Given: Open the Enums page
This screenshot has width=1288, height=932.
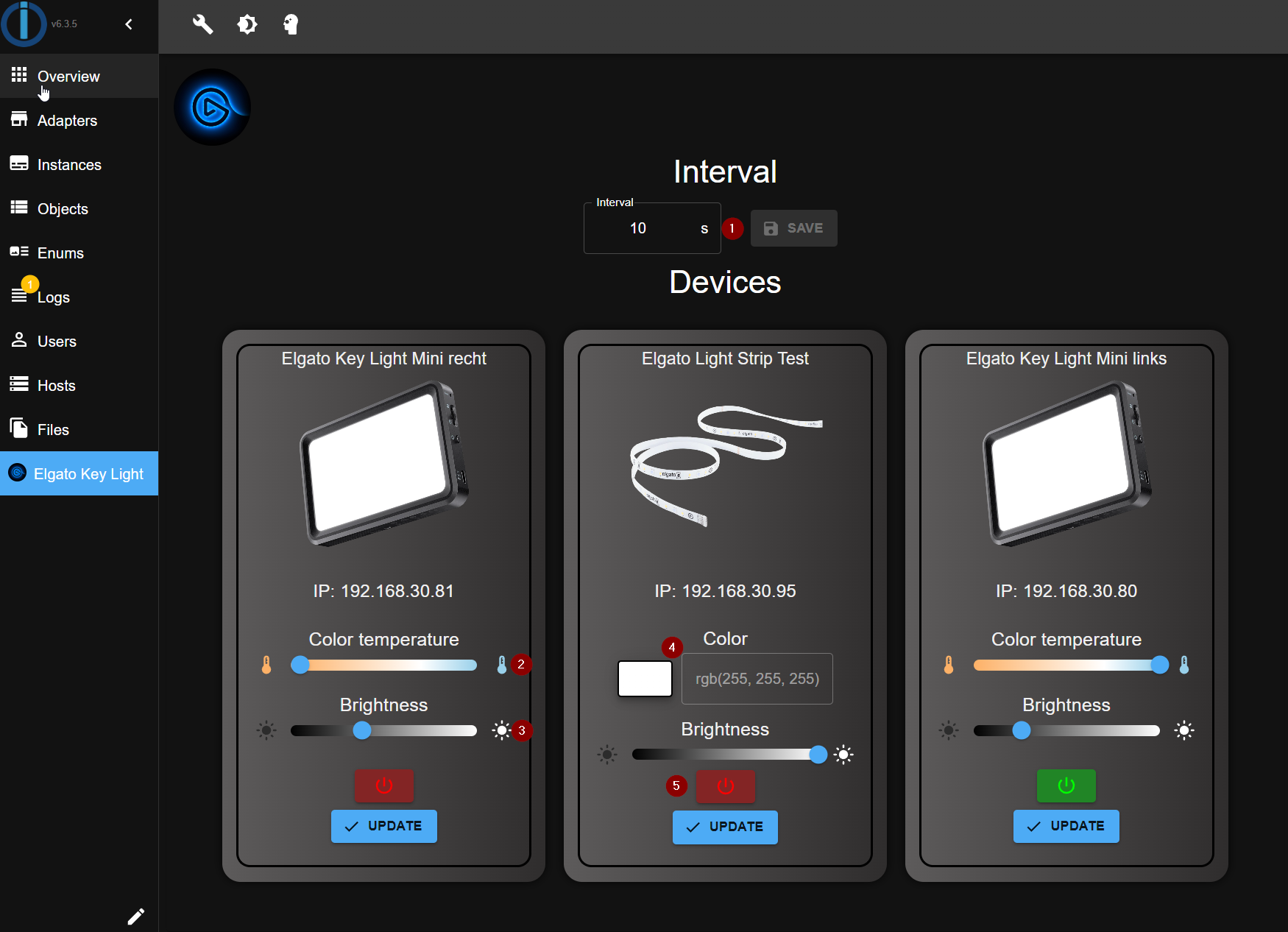Looking at the screenshot, I should 79,253.
